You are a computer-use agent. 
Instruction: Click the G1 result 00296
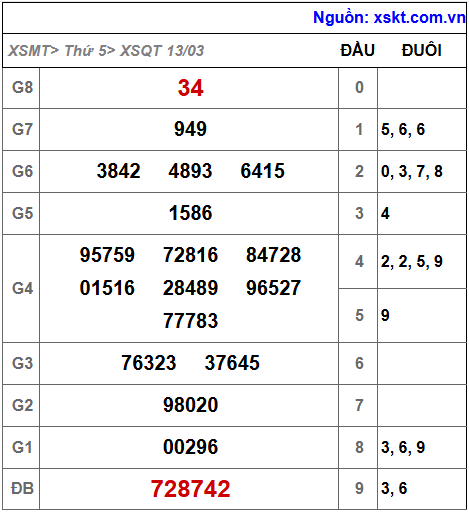click(x=190, y=447)
